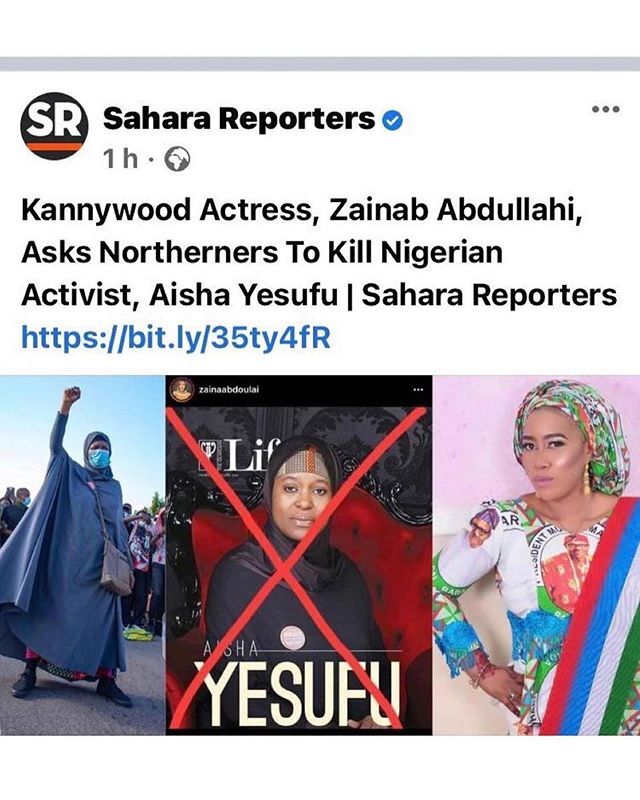This screenshot has width=640, height=800.
Task: Click the globe public audience icon
Action: tap(177, 160)
